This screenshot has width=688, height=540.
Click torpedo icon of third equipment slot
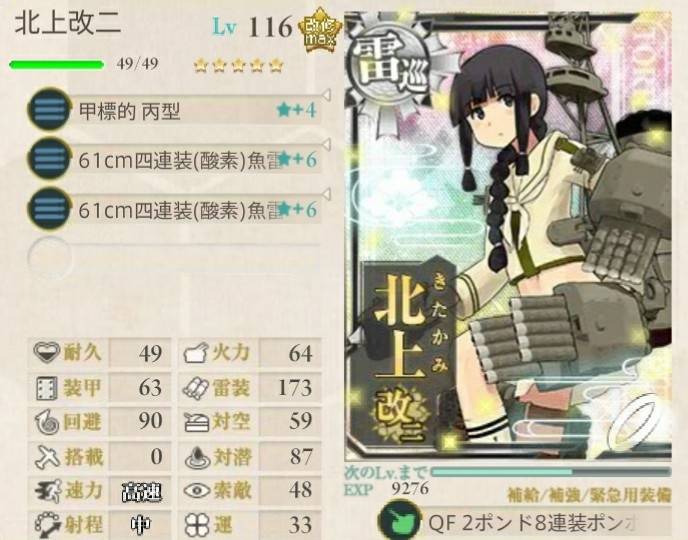point(49,208)
